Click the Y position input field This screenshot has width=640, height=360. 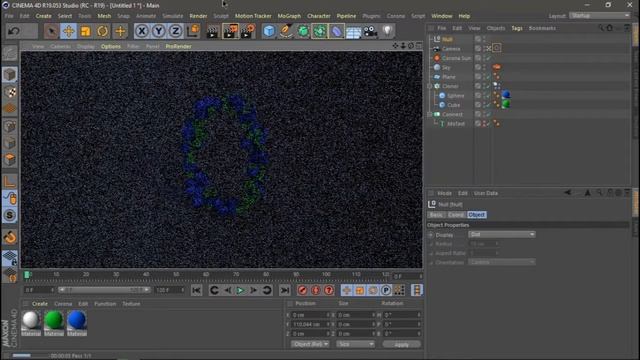coord(310,324)
